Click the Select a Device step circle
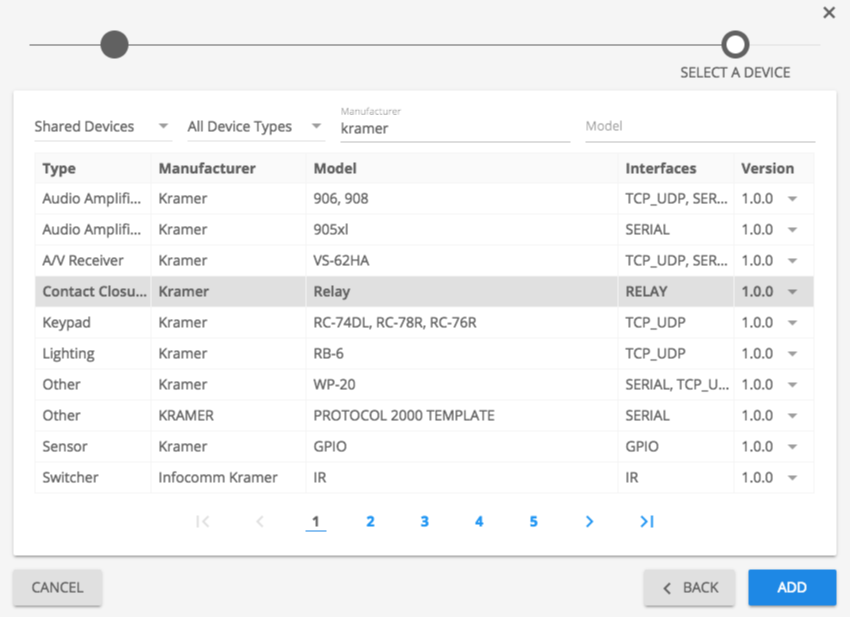 point(735,44)
